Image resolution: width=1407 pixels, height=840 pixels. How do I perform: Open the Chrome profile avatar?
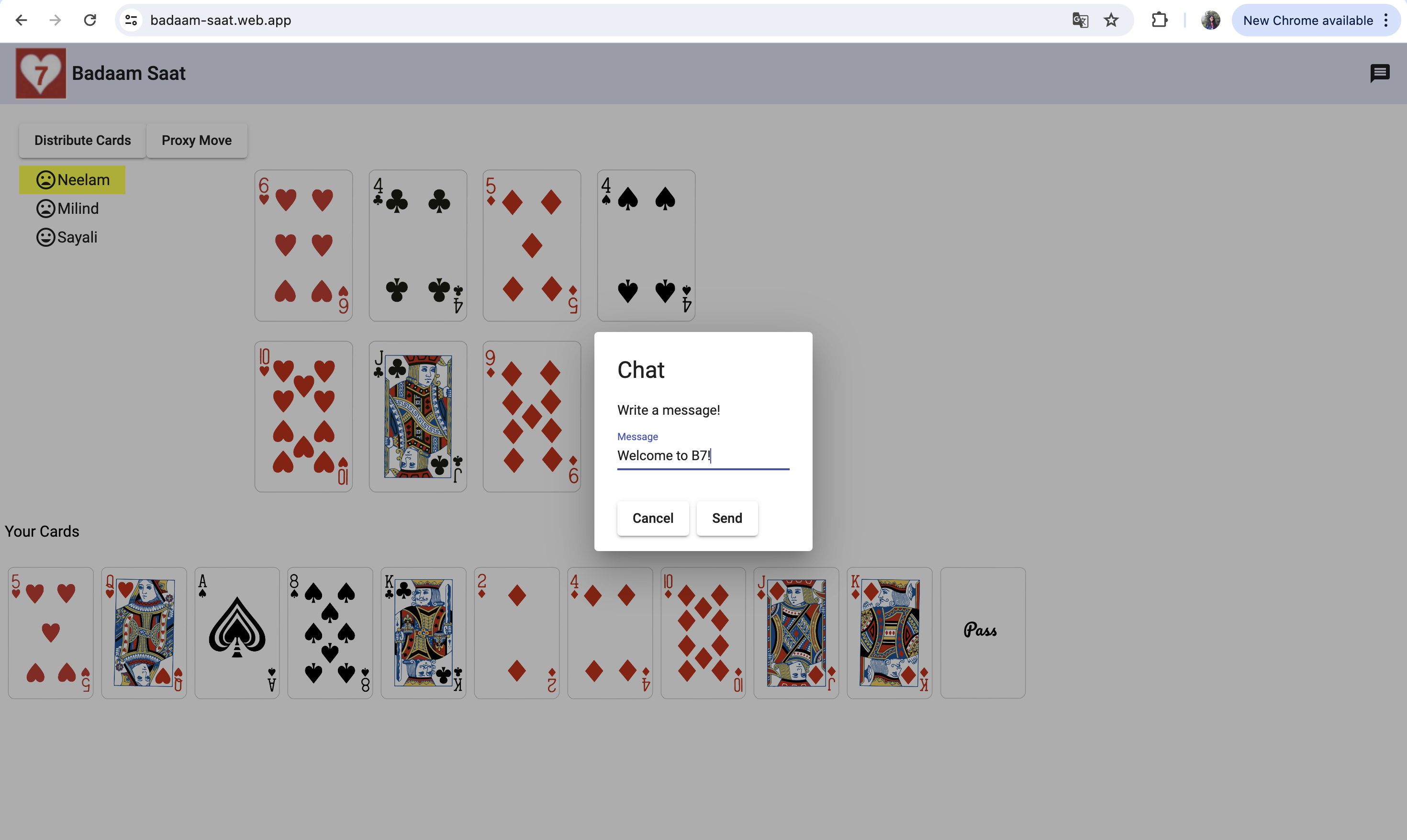(x=1210, y=21)
